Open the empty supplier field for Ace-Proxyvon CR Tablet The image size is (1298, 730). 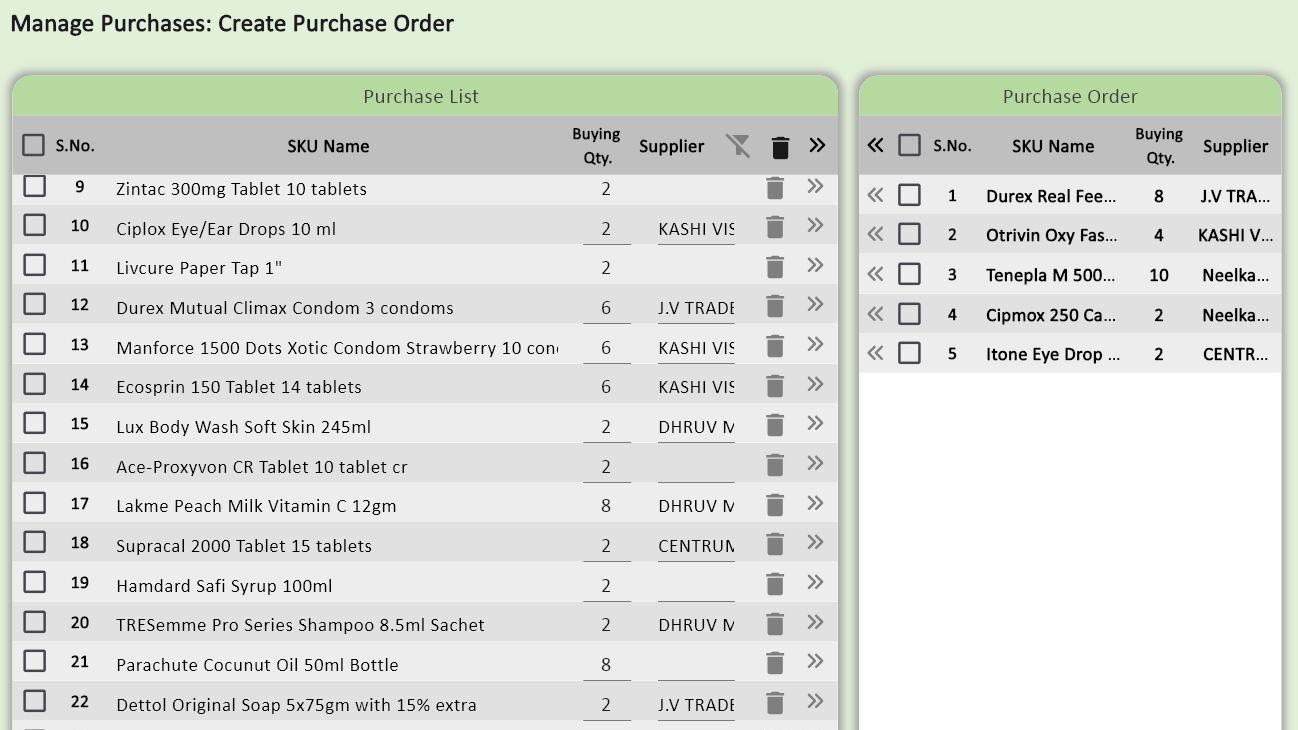point(696,467)
